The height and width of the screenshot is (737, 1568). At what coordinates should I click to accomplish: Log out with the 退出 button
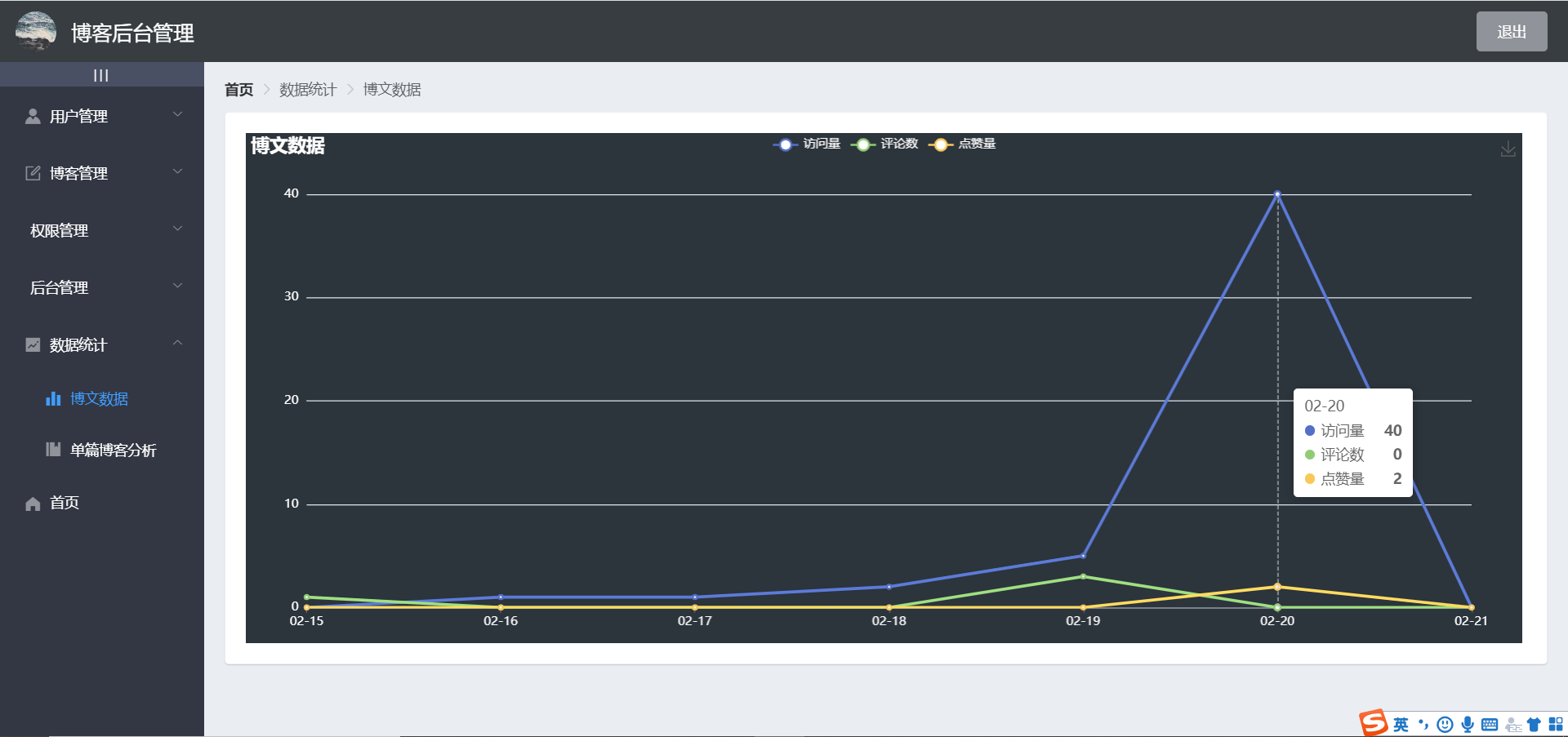point(1511,32)
